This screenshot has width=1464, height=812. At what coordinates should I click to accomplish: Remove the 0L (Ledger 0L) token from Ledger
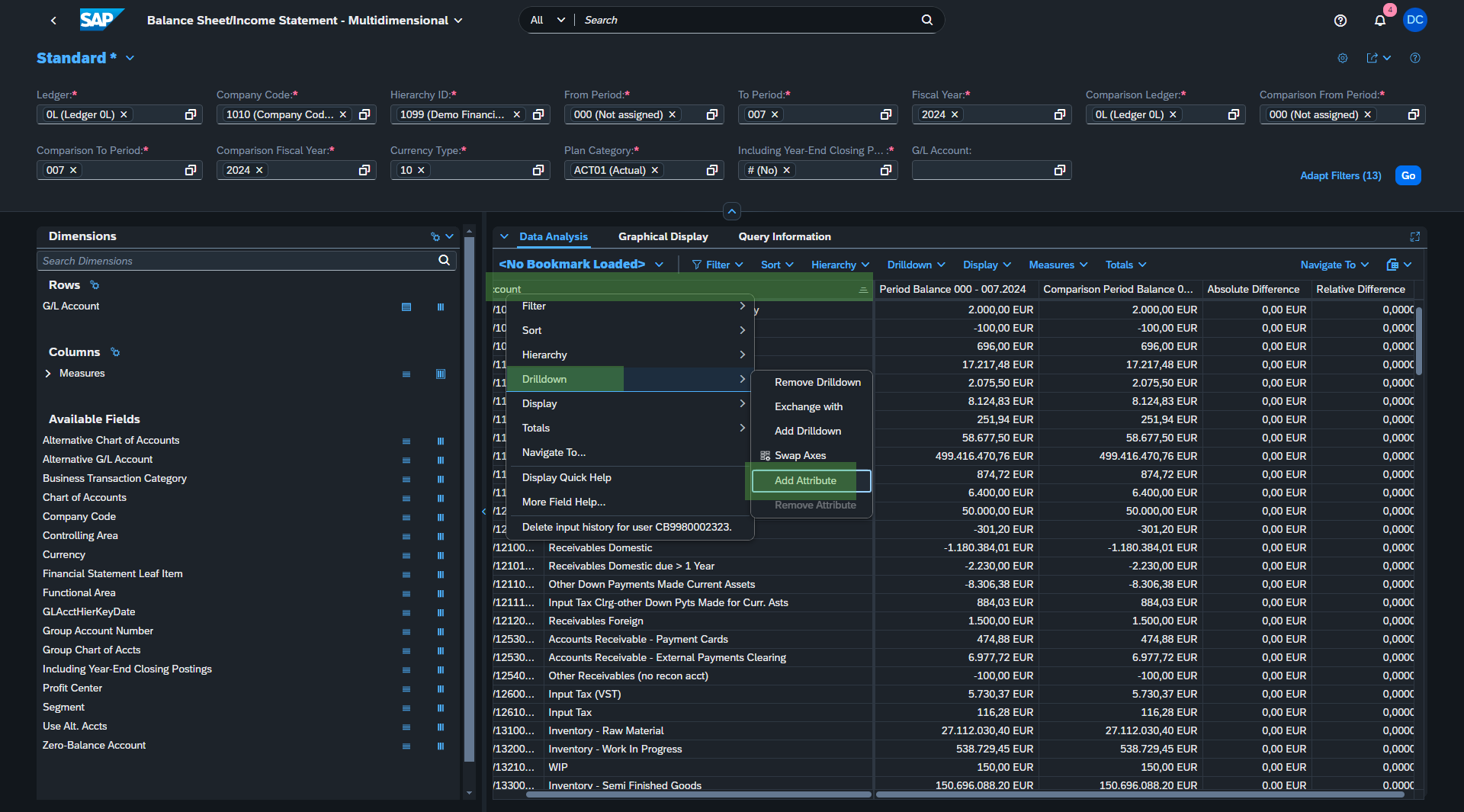point(124,114)
